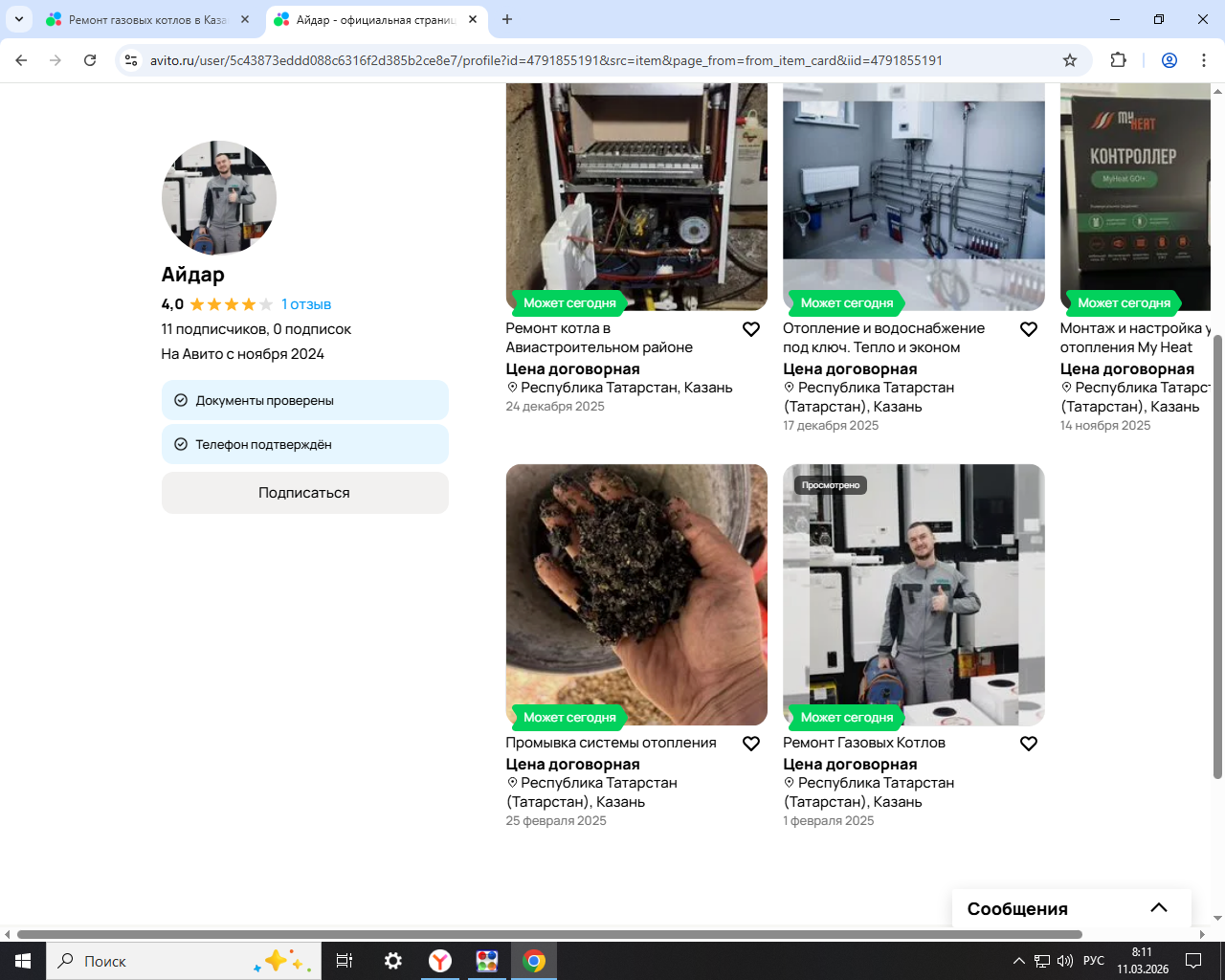Click the vertical page scrollbar

coord(1217,555)
